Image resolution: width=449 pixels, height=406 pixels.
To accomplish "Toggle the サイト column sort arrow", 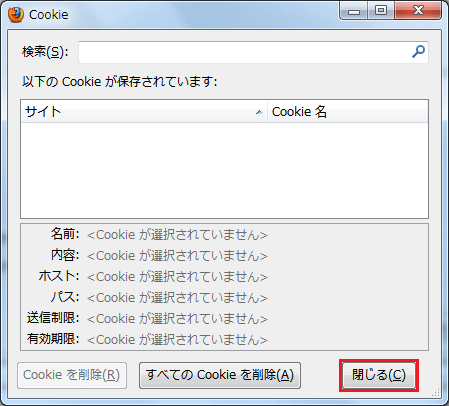I will tap(259, 112).
